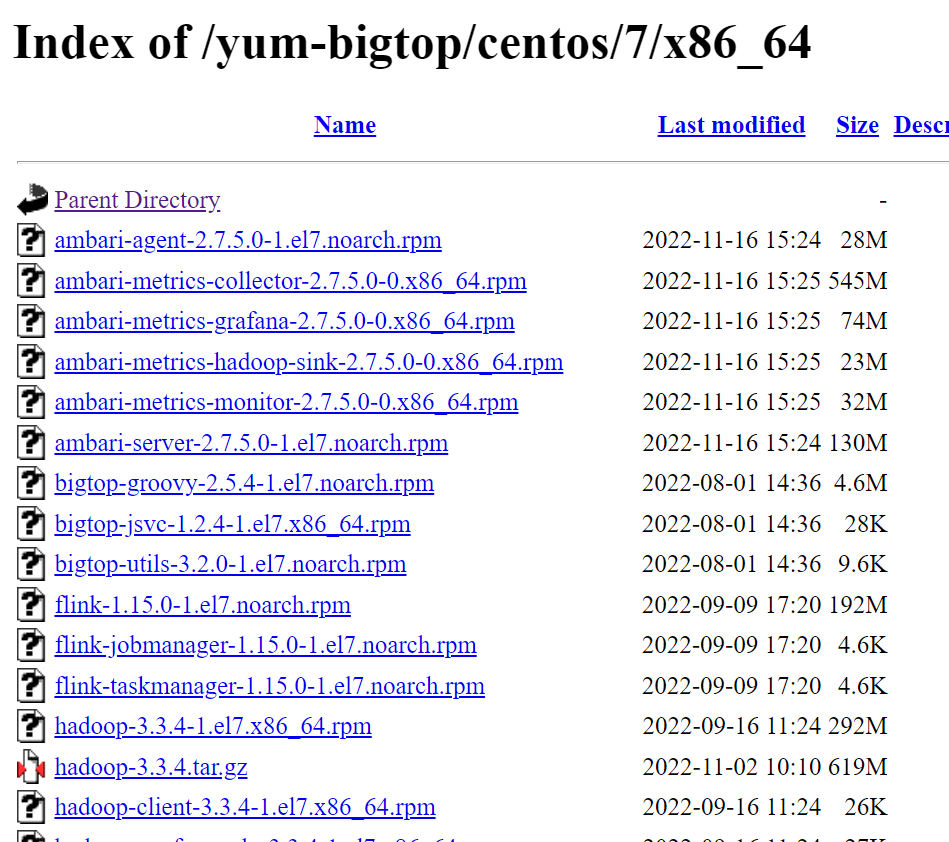Download bigtop-utils-3.2.0-1.el7.noarch.rpm
Viewport: 949px width, 842px height.
231,564
